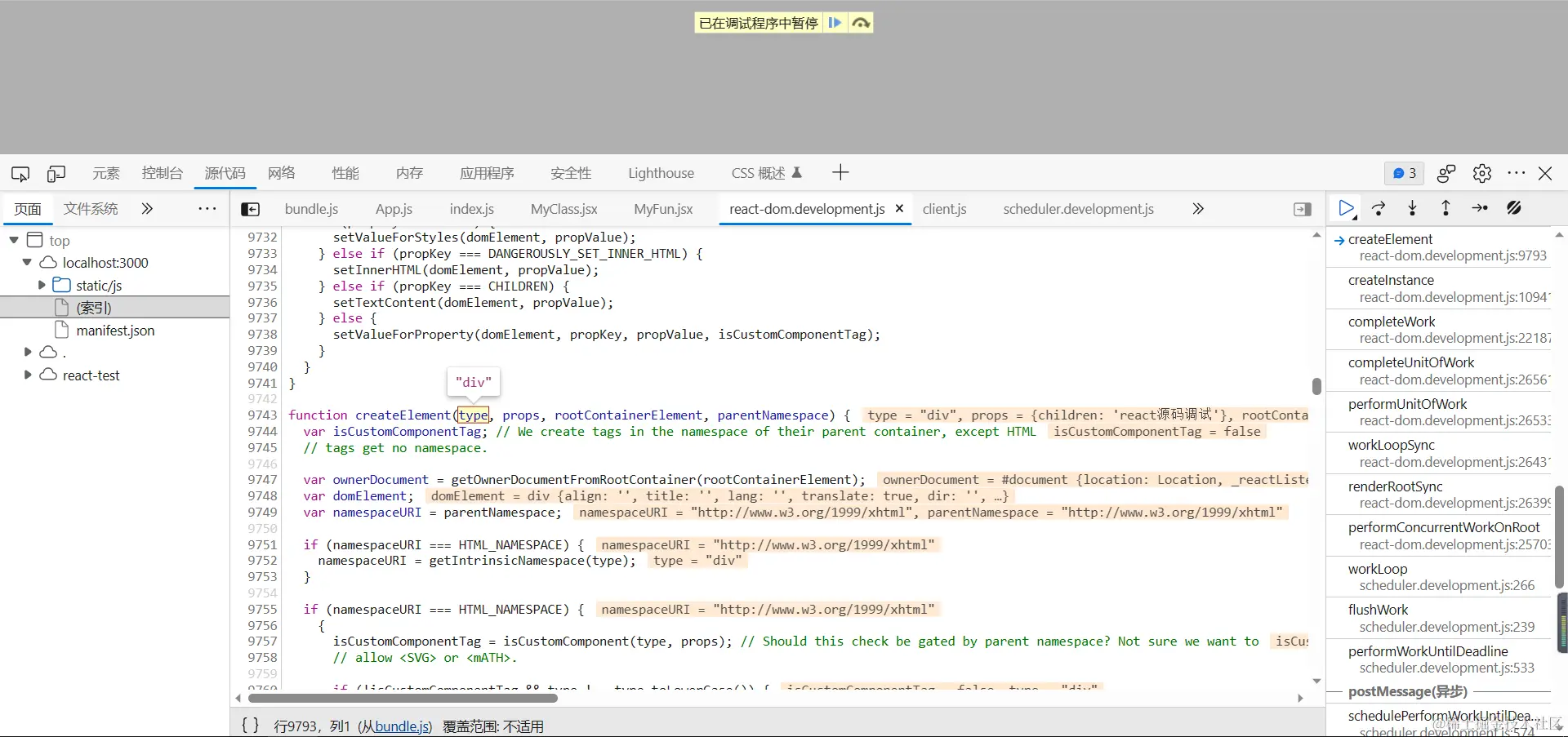This screenshot has width=1568, height=737.
Task: Expand the static/js folder
Action: click(42, 285)
